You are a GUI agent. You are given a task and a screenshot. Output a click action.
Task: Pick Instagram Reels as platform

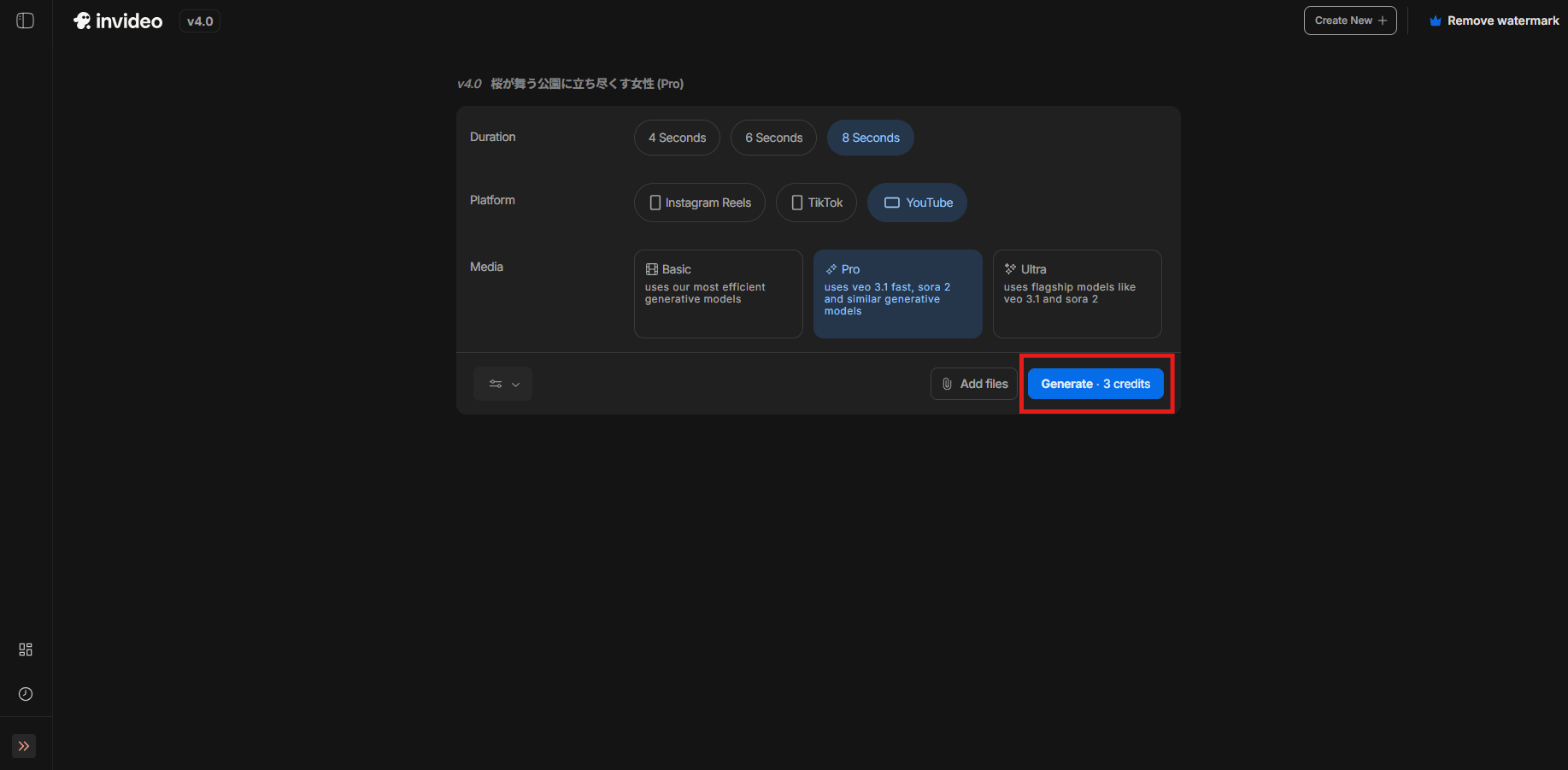pyautogui.click(x=699, y=203)
